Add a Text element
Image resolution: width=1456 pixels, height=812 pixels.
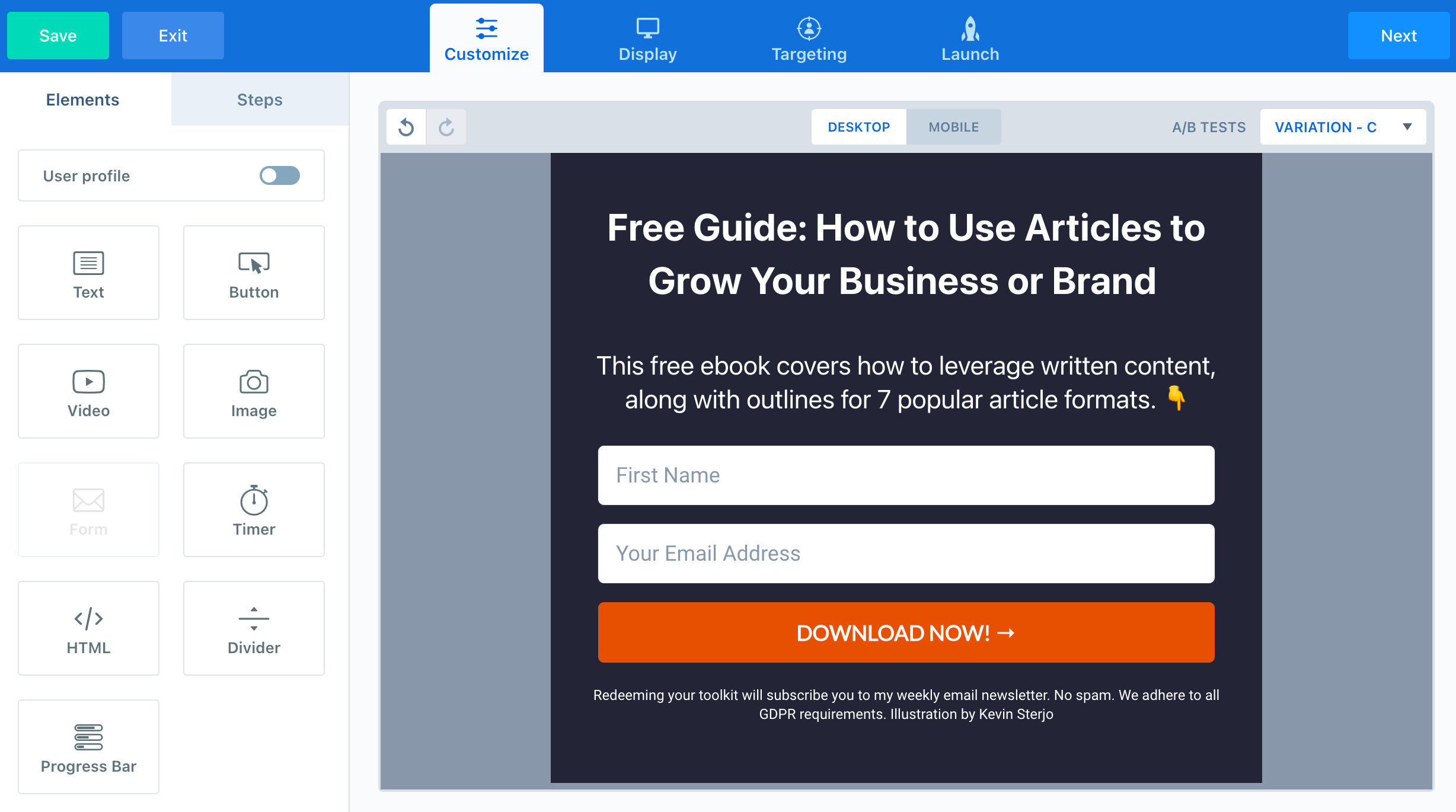pyautogui.click(x=88, y=273)
